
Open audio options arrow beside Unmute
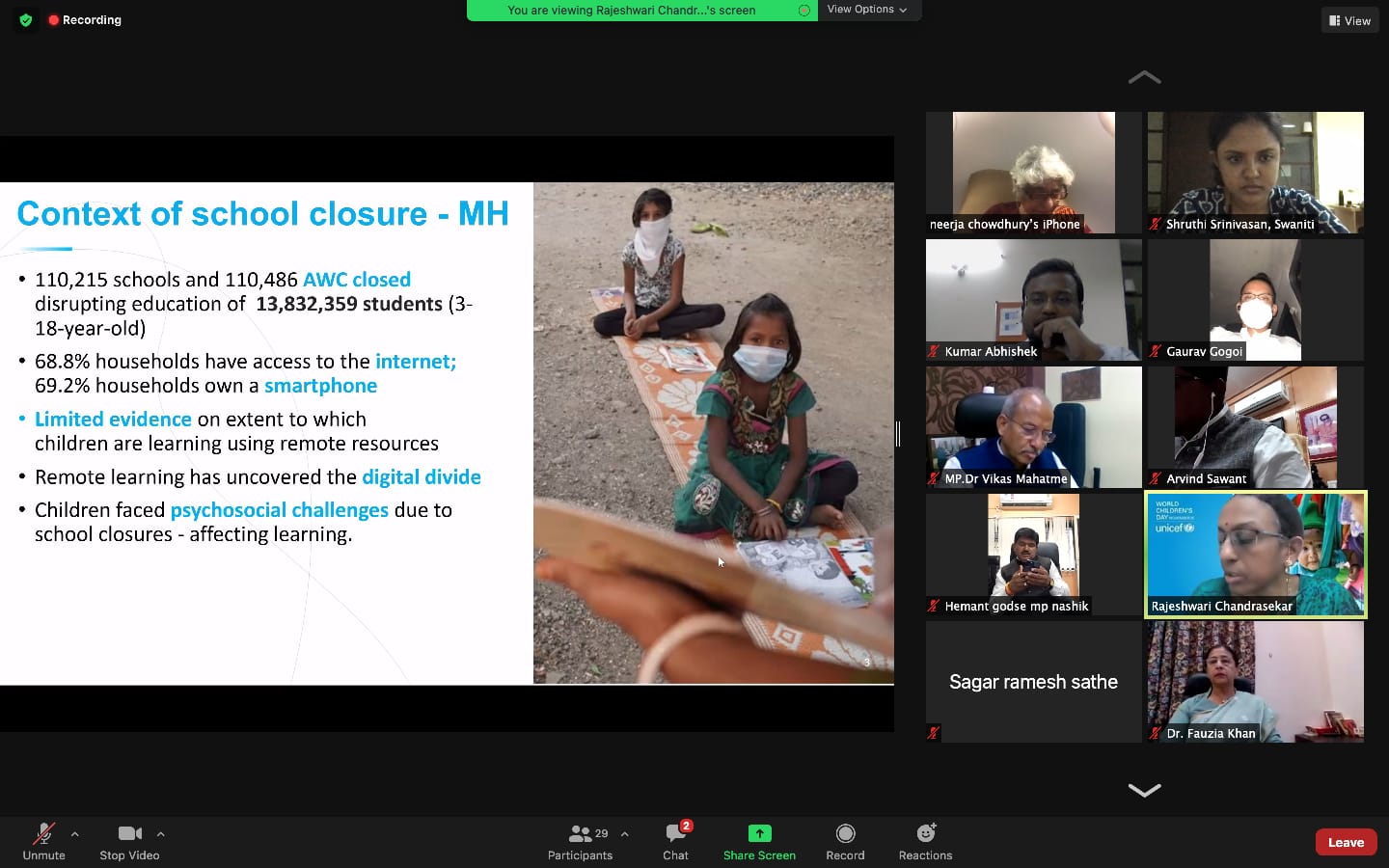[x=75, y=834]
